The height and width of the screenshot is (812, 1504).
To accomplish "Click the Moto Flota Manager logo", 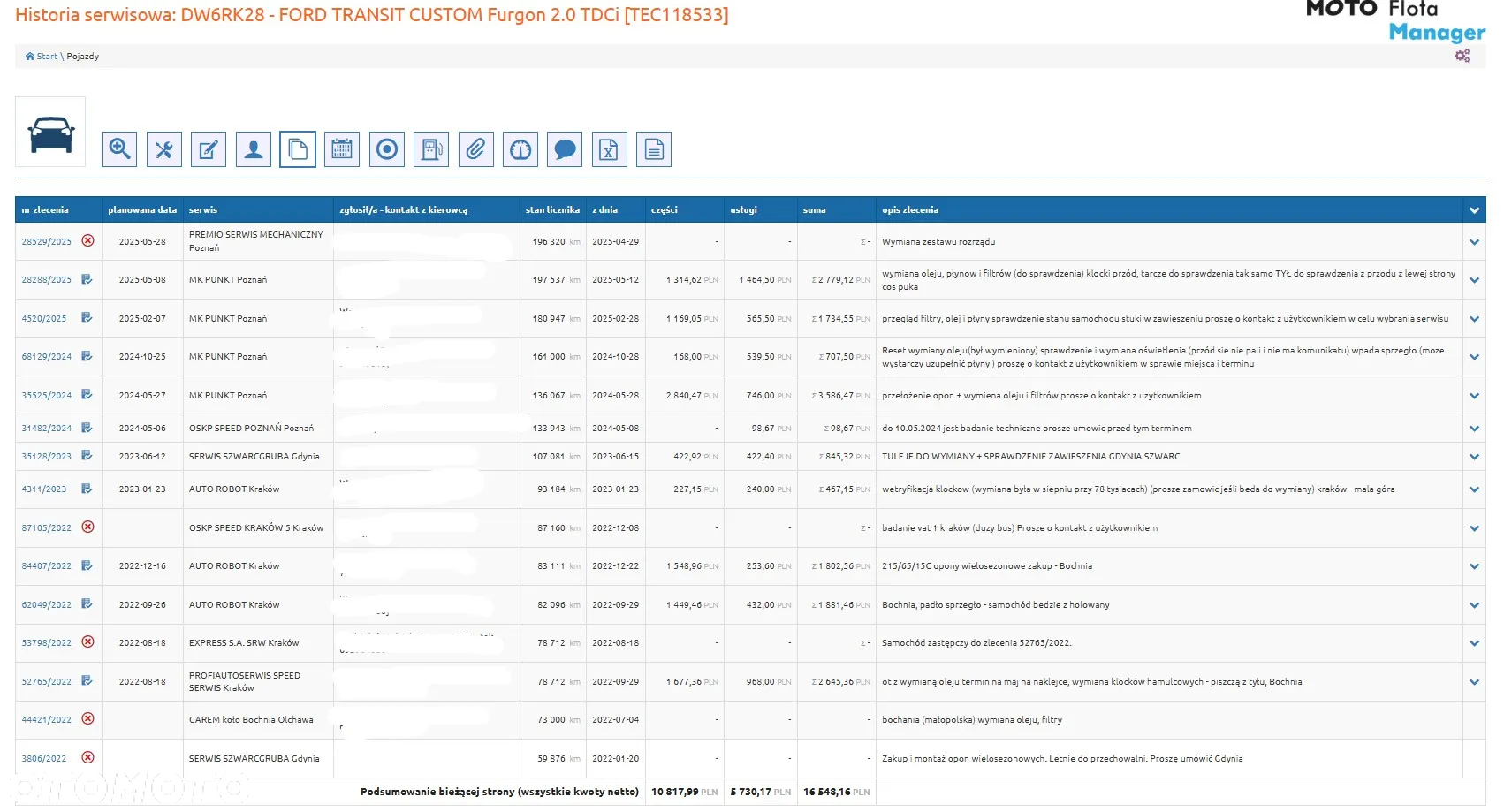I will click(x=1395, y=20).
